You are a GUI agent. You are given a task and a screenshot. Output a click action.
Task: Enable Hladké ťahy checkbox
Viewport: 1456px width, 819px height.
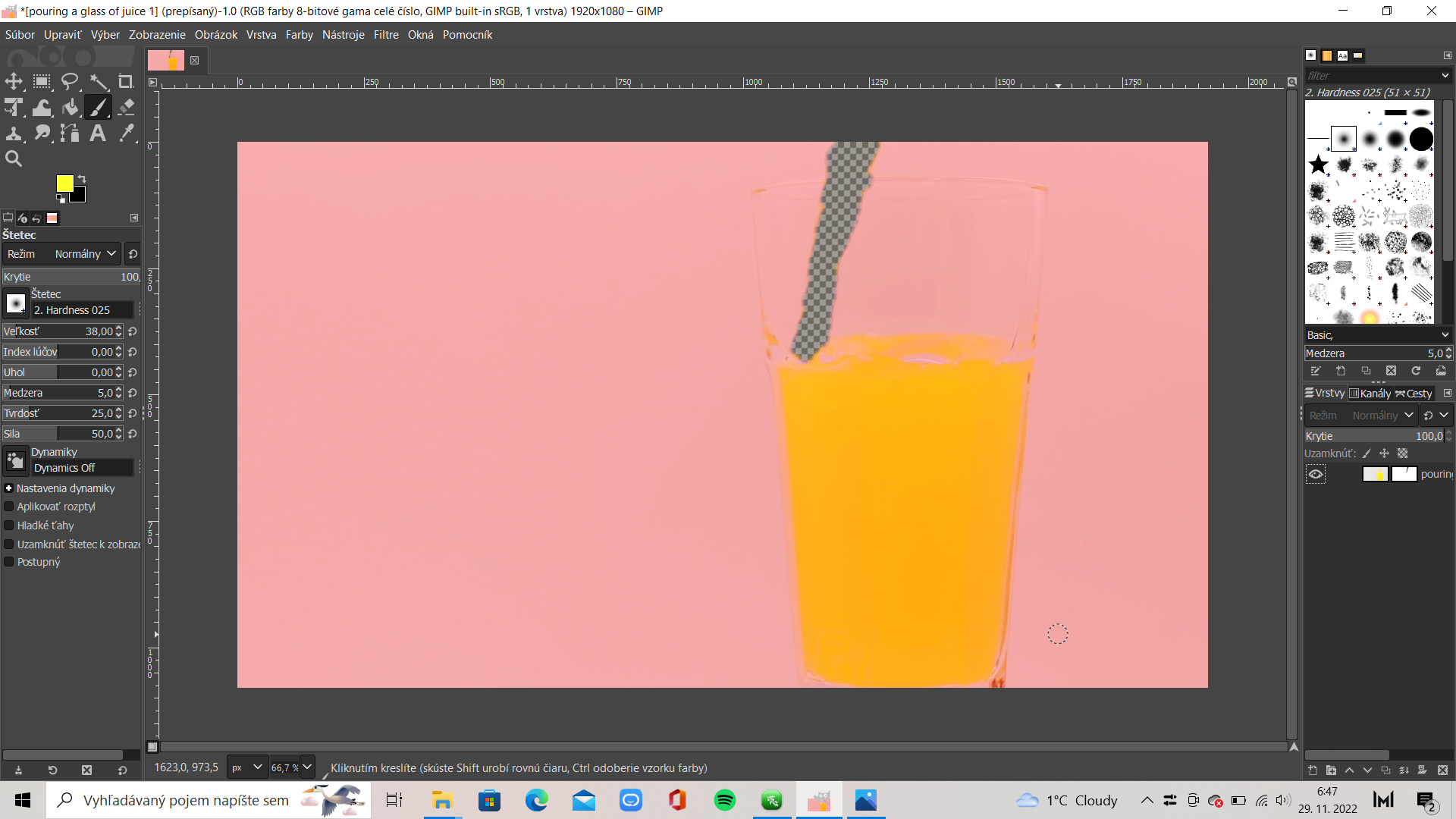pos(9,524)
